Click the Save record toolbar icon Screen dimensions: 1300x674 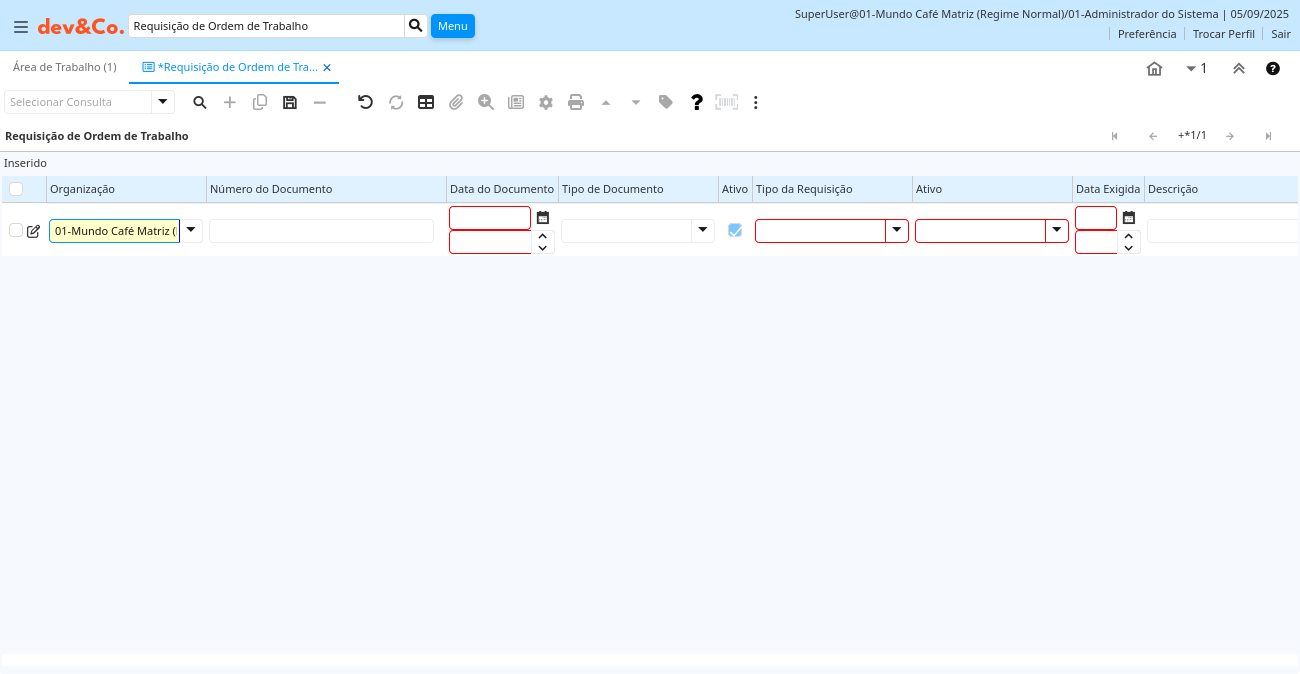click(x=290, y=102)
